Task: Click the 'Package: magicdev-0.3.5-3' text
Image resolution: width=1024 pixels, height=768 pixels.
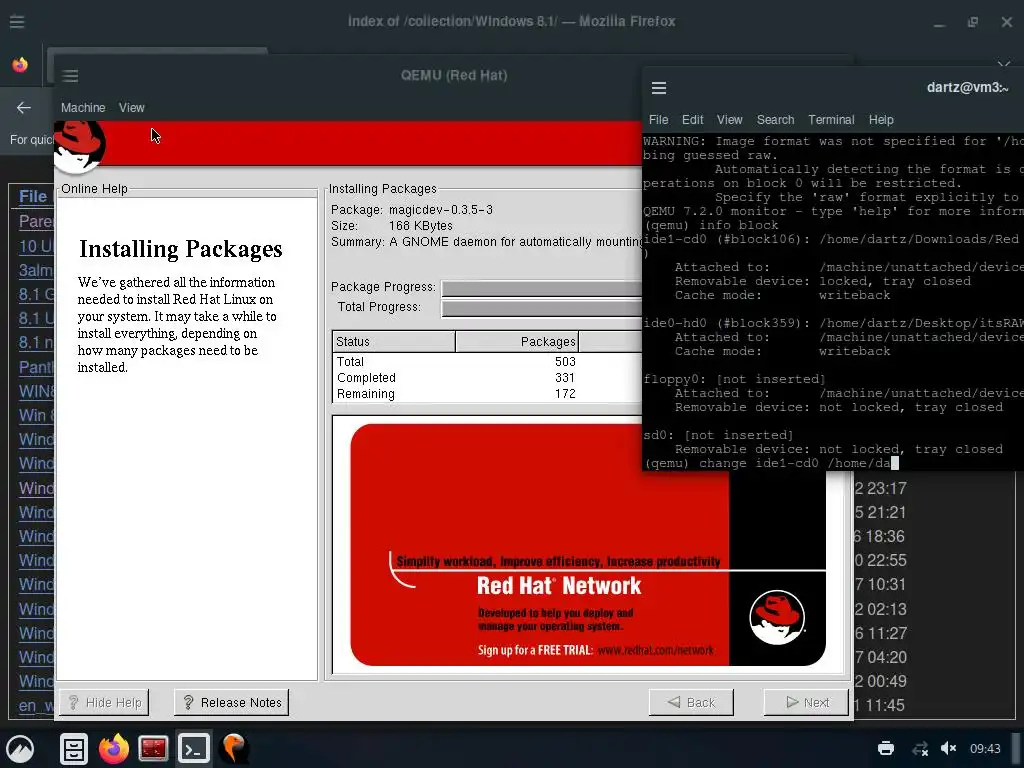Action: [x=412, y=210]
